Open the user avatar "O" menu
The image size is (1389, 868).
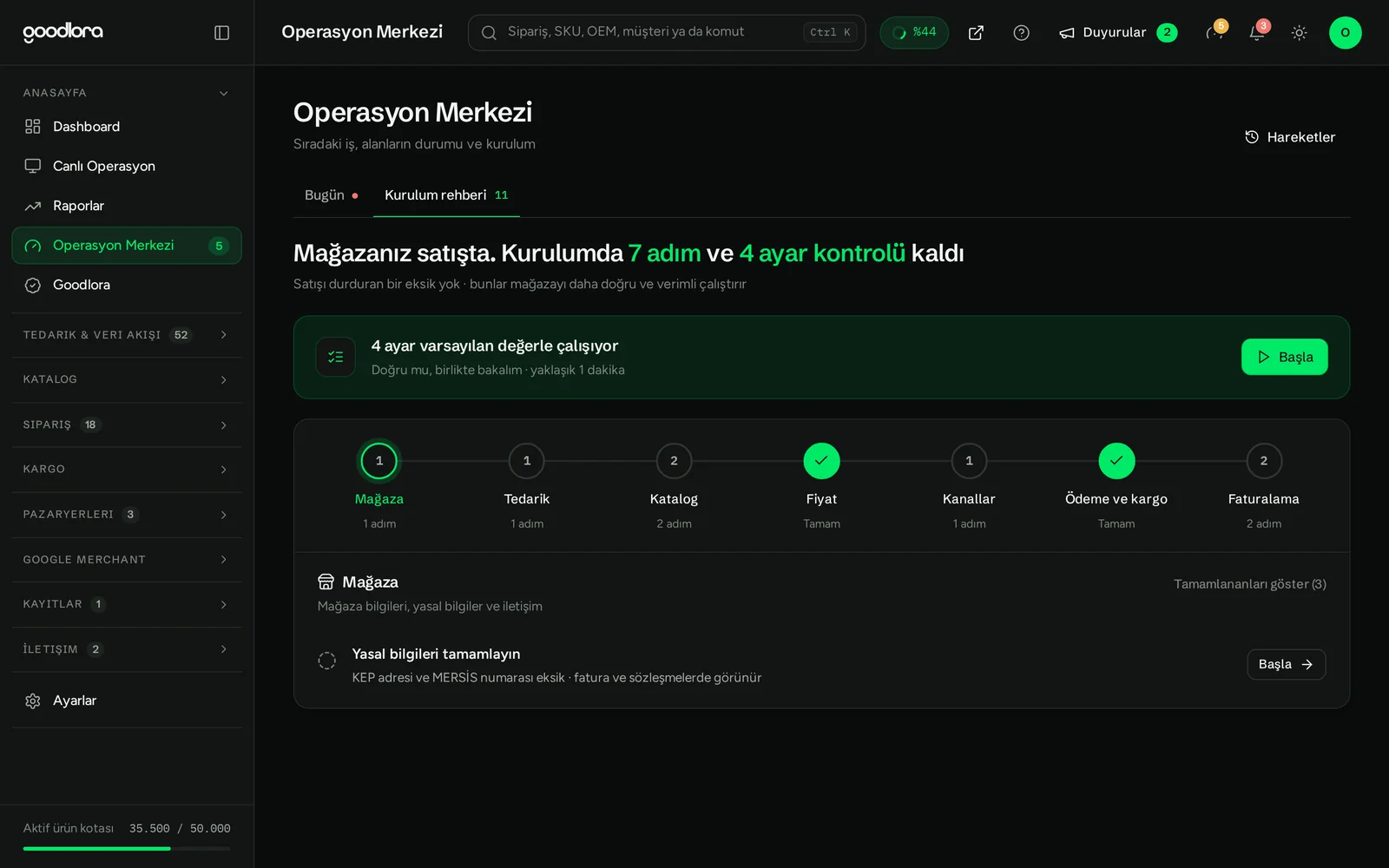[1345, 32]
